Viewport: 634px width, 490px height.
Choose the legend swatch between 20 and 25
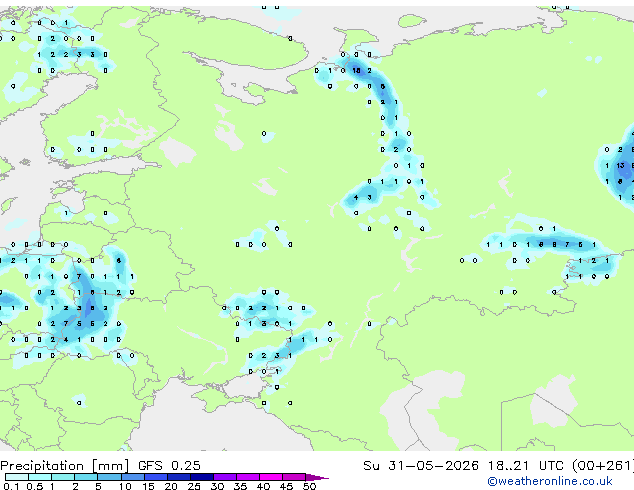click(179, 477)
